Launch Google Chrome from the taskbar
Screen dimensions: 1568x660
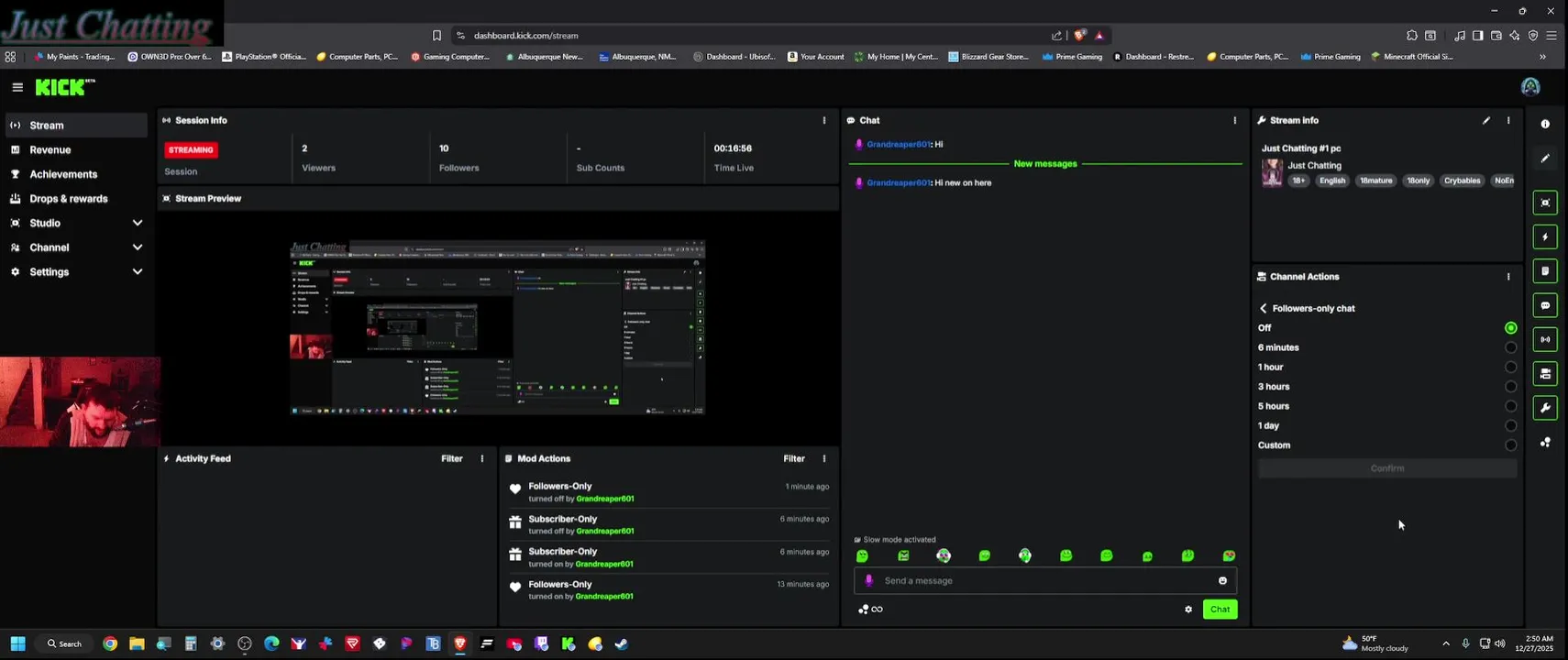click(x=110, y=644)
